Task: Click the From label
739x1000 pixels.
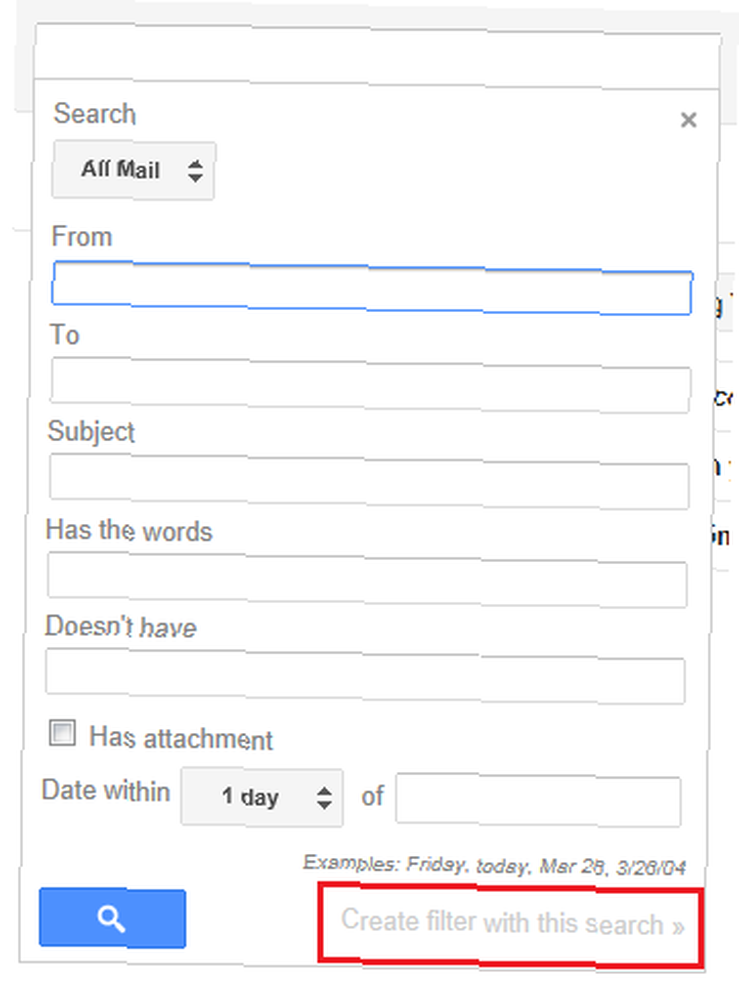Action: 82,237
